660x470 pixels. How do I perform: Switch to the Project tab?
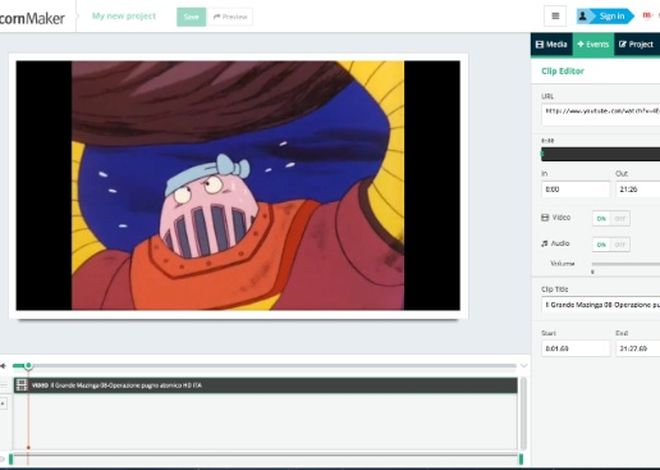tap(637, 44)
